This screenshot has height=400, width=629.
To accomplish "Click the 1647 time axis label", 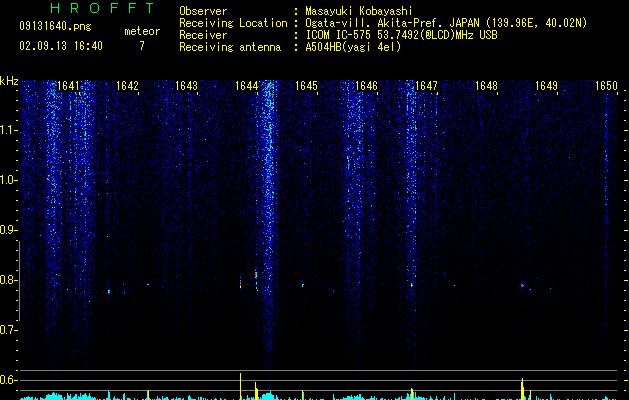I will [x=426, y=86].
